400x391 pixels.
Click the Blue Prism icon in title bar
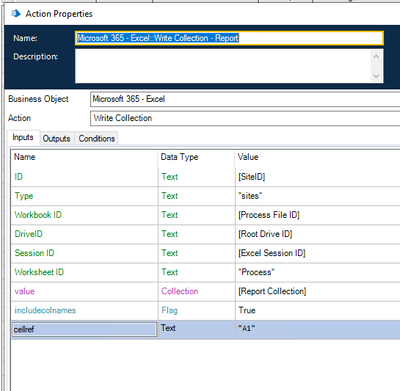coord(16,14)
